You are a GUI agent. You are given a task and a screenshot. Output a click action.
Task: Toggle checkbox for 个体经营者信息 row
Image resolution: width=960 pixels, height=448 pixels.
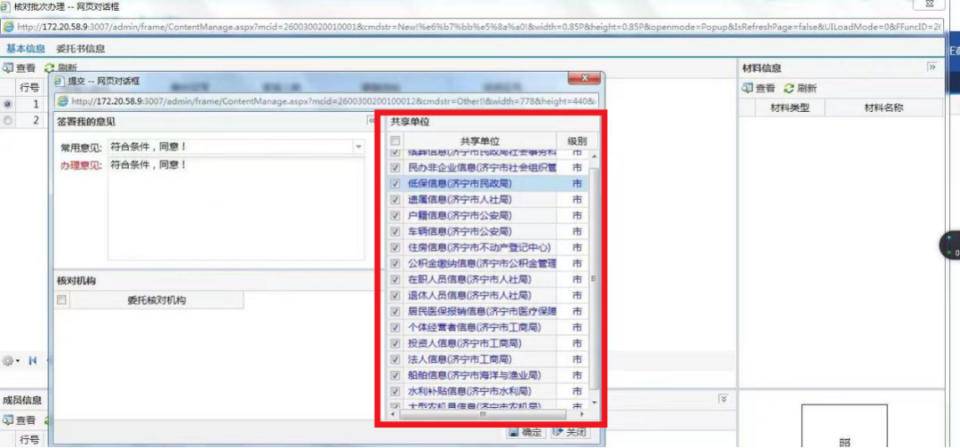(x=396, y=327)
